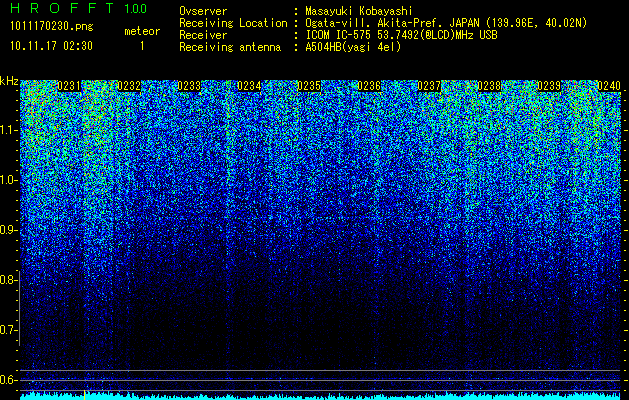Click the yellow meteor tick in the cyan strip

pyautogui.click(x=84, y=395)
